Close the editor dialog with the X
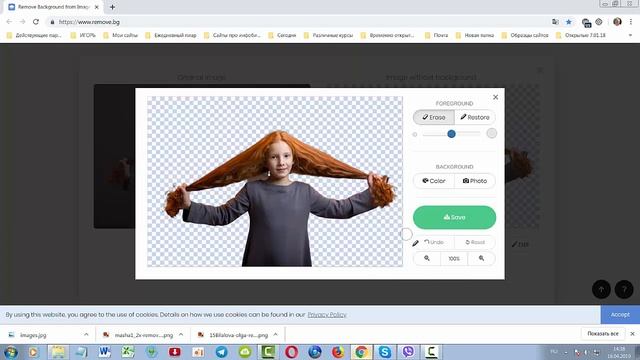 pyautogui.click(x=495, y=97)
